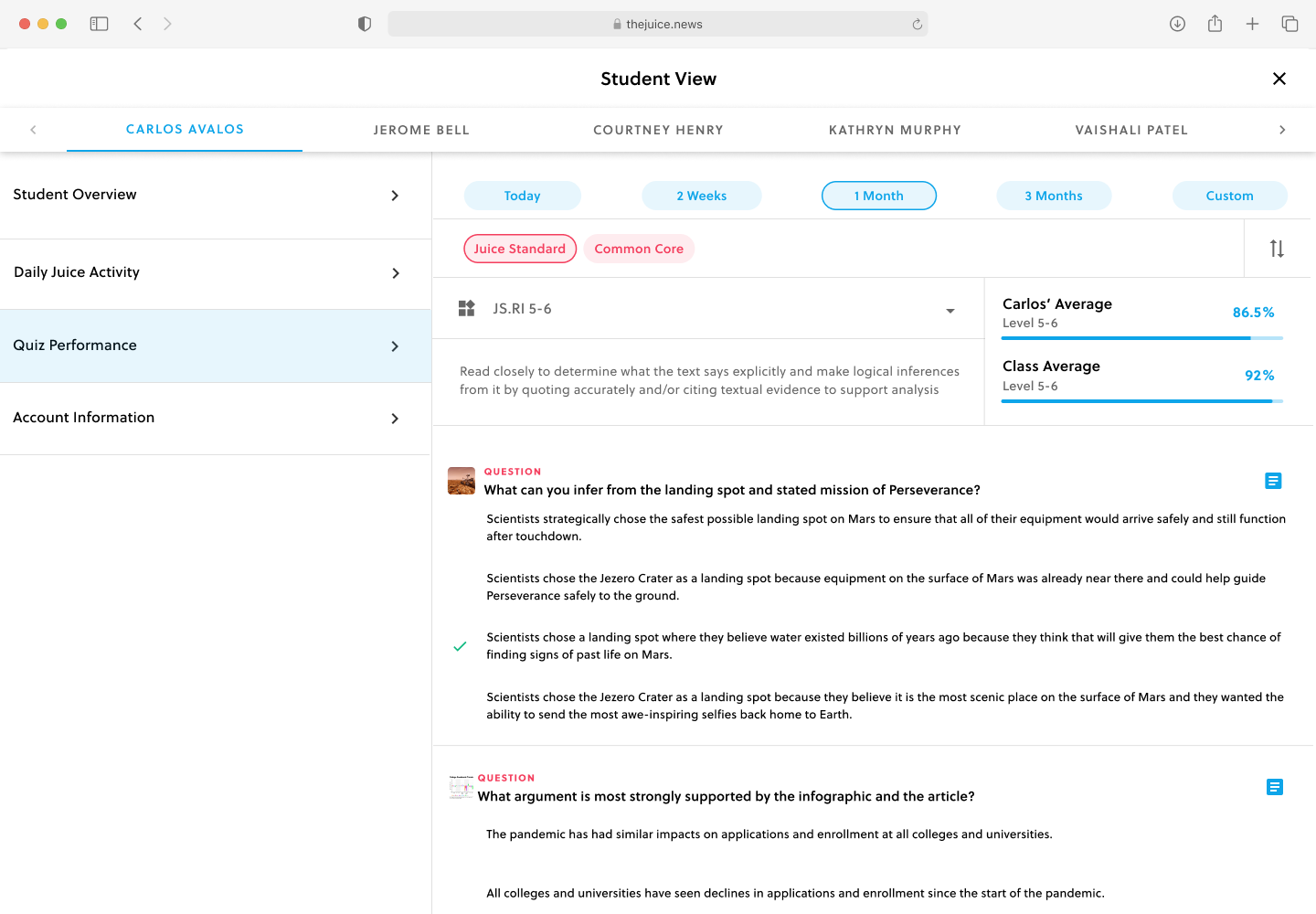The height and width of the screenshot is (914, 1316).
Task: Add a new browser tab
Action: pyautogui.click(x=1252, y=24)
